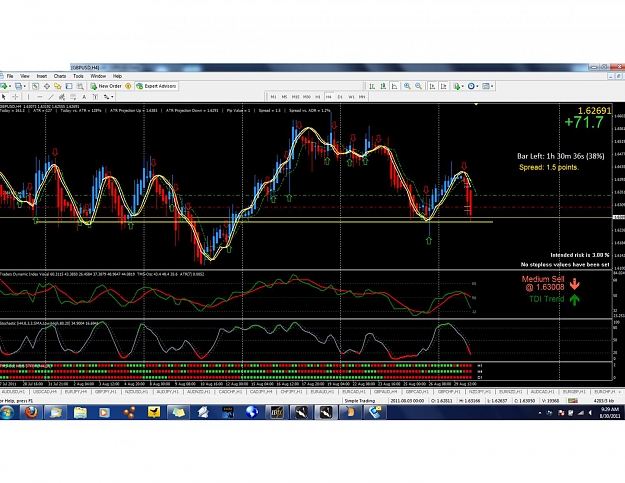625x483 pixels.
Task: Zoom out on the chart
Action: point(418,86)
